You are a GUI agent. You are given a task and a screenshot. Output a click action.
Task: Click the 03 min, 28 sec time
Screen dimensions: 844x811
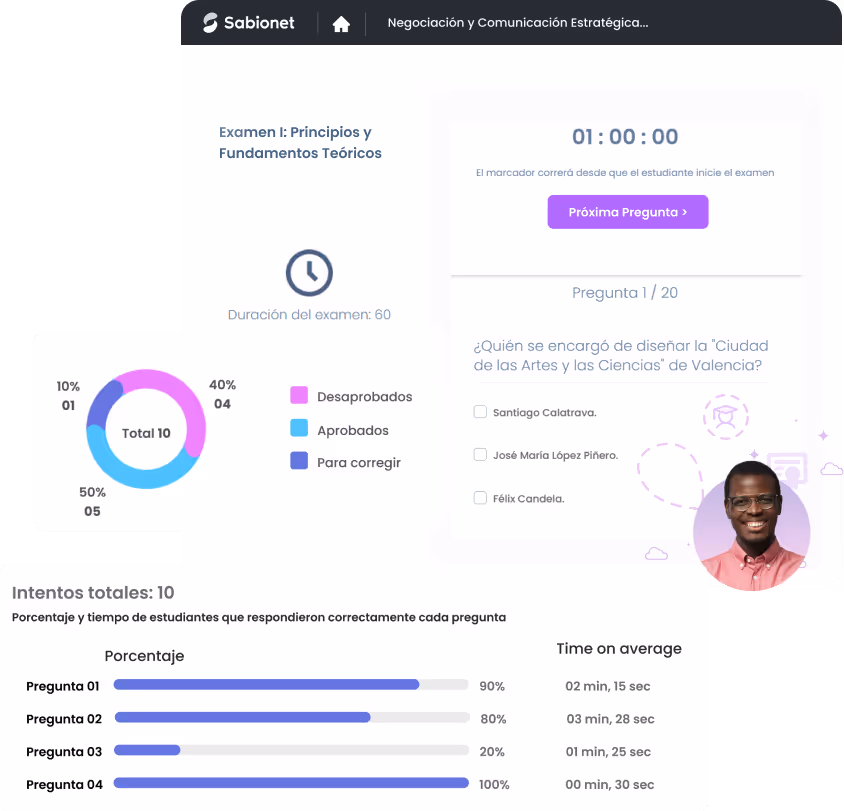coord(610,719)
